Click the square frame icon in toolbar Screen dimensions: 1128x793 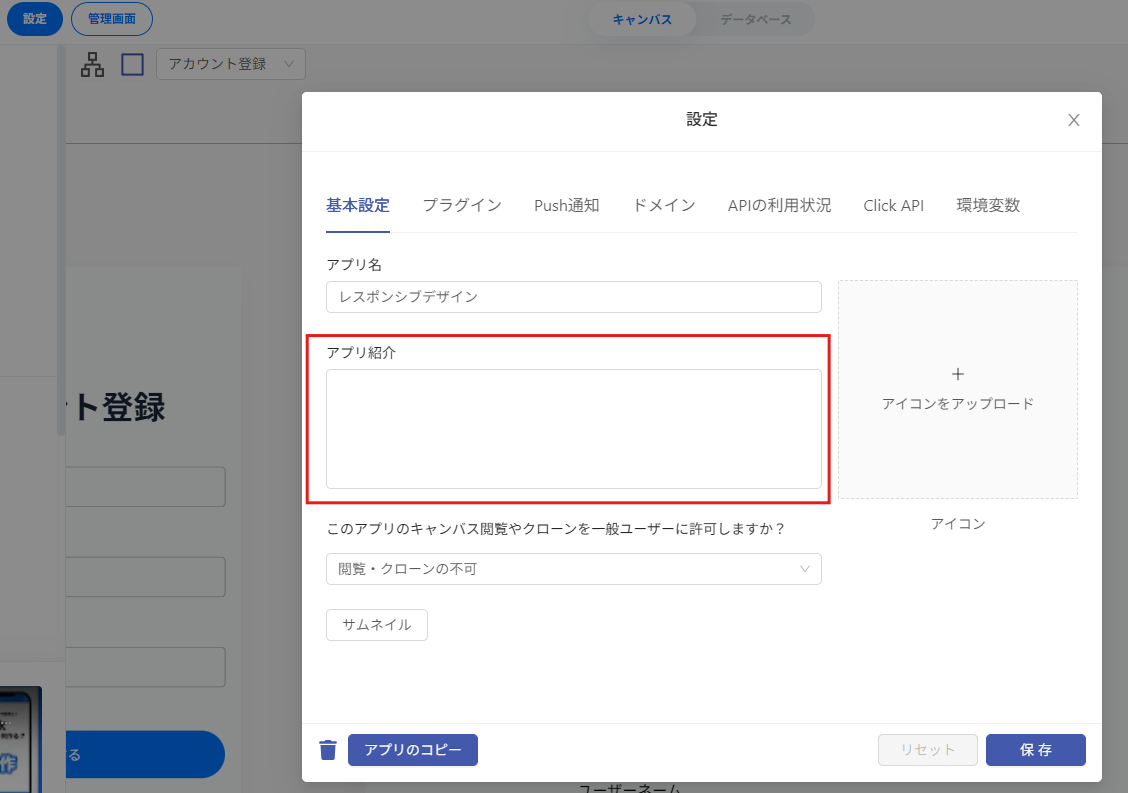point(133,65)
